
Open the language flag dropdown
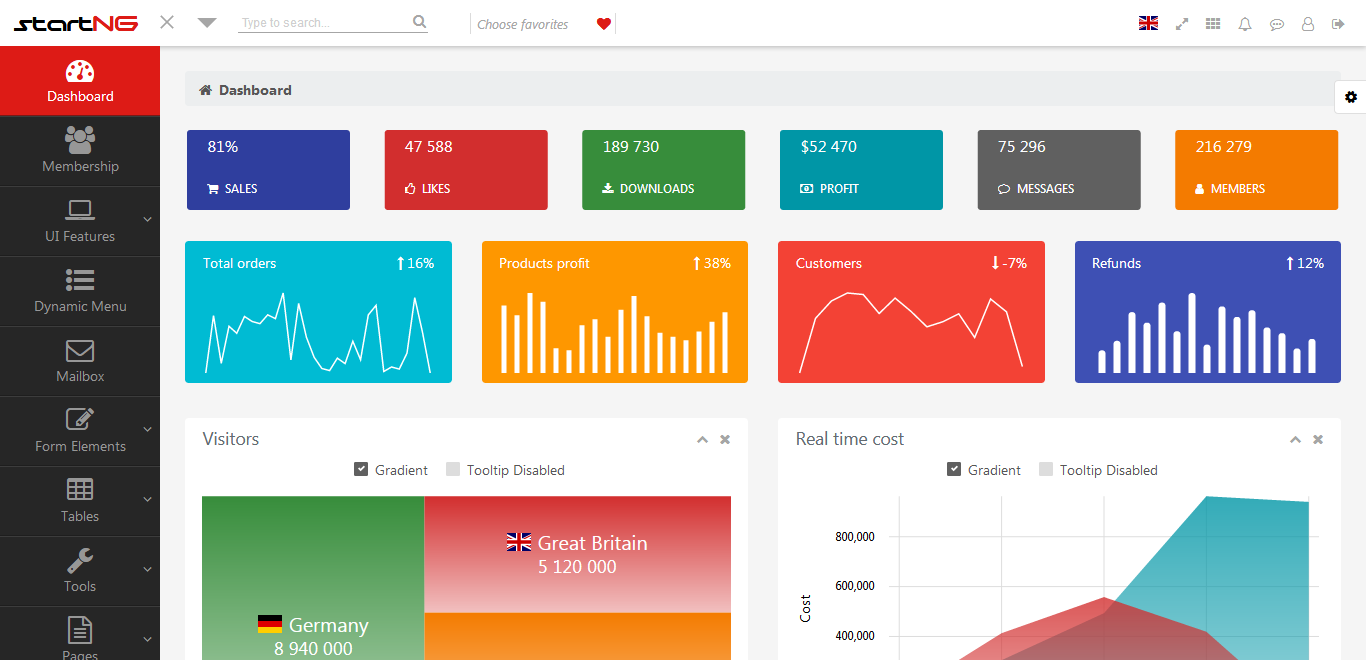pos(1148,24)
